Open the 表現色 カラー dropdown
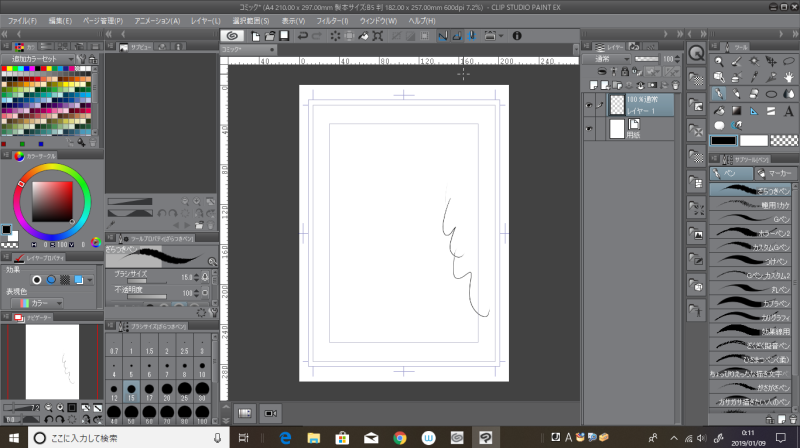 tap(45, 302)
